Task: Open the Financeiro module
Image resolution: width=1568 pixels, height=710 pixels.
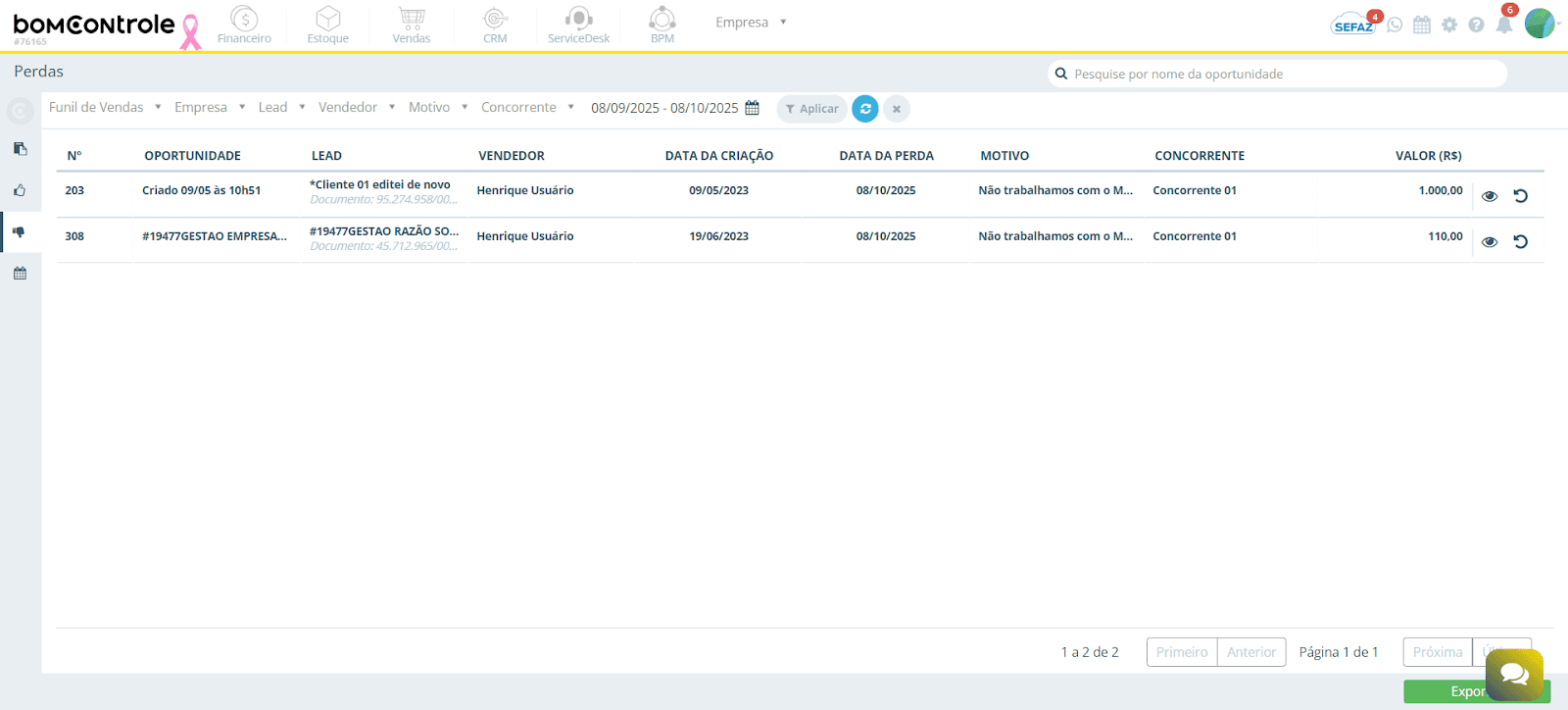Action: tap(244, 25)
